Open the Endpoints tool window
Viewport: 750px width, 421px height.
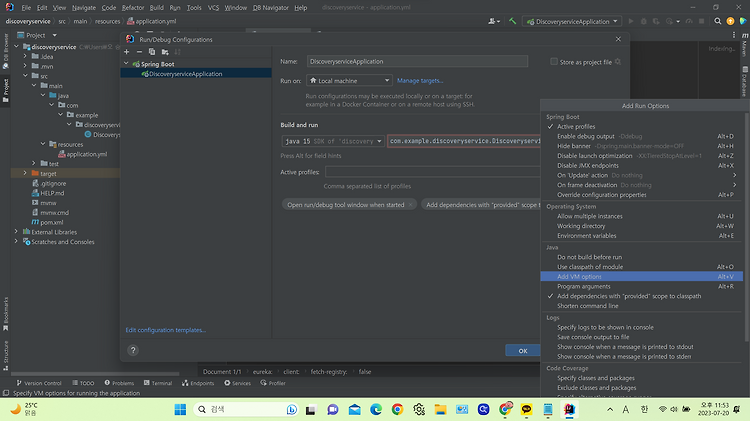point(198,383)
